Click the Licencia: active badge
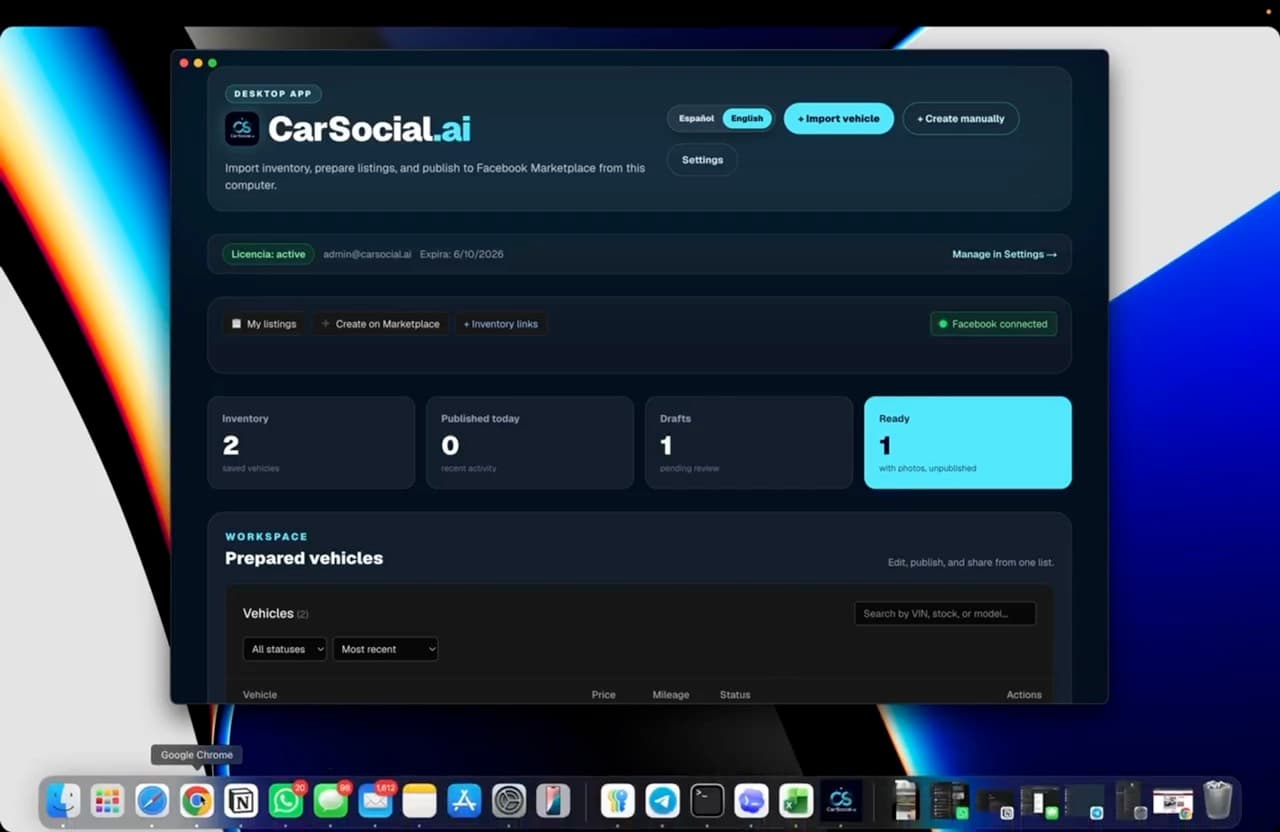 pyautogui.click(x=268, y=254)
